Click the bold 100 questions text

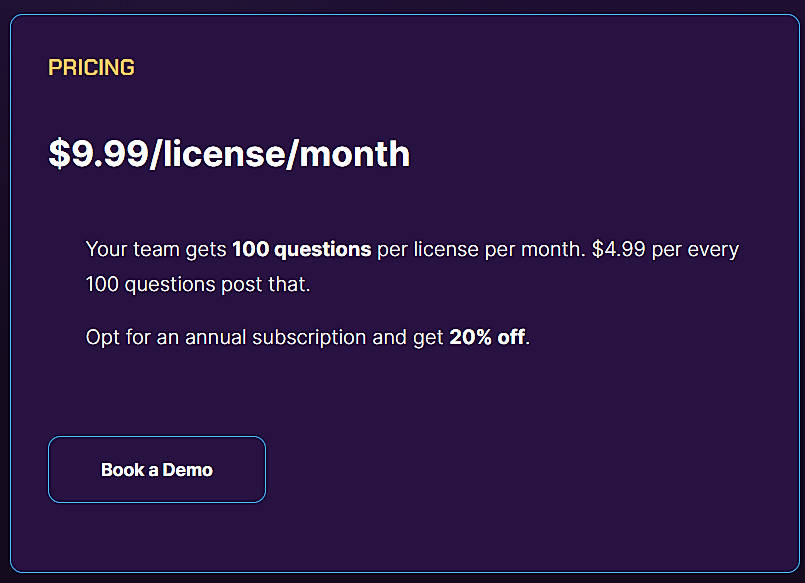tap(301, 248)
